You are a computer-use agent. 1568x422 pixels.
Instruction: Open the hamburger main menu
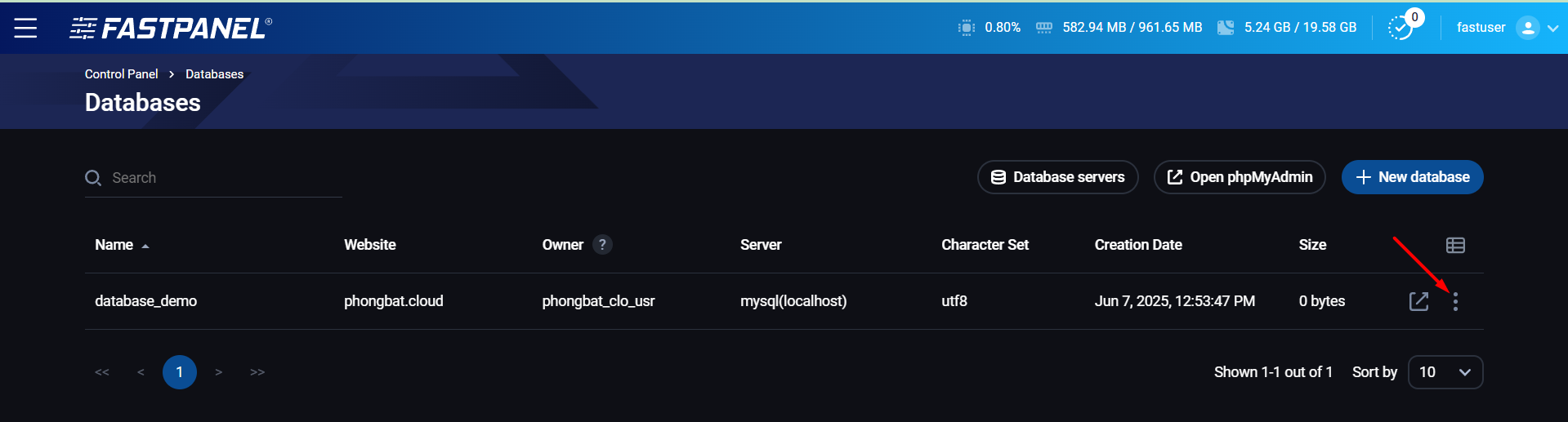coord(25,28)
